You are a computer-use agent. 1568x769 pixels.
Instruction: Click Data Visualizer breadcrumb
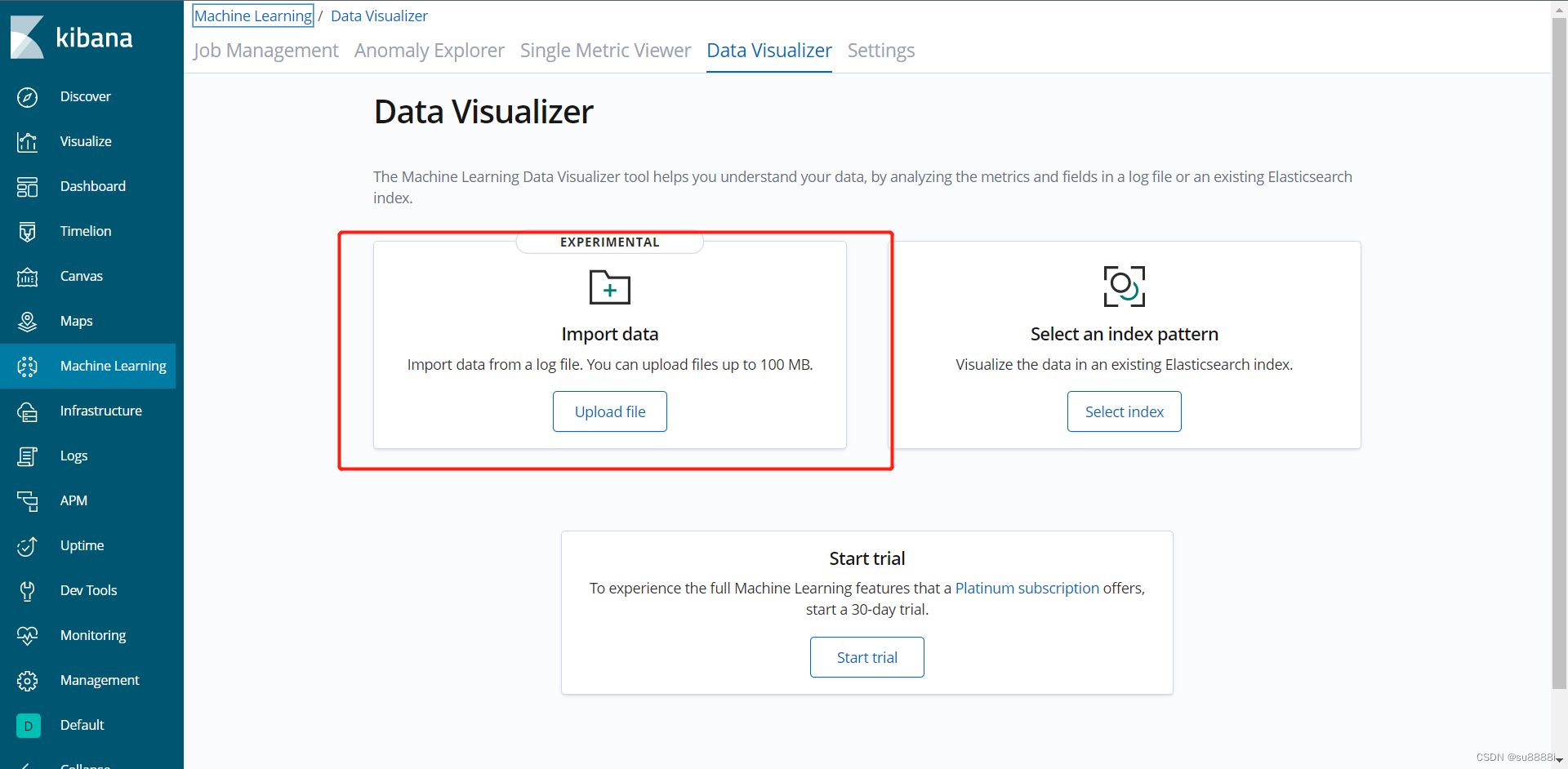(x=379, y=16)
